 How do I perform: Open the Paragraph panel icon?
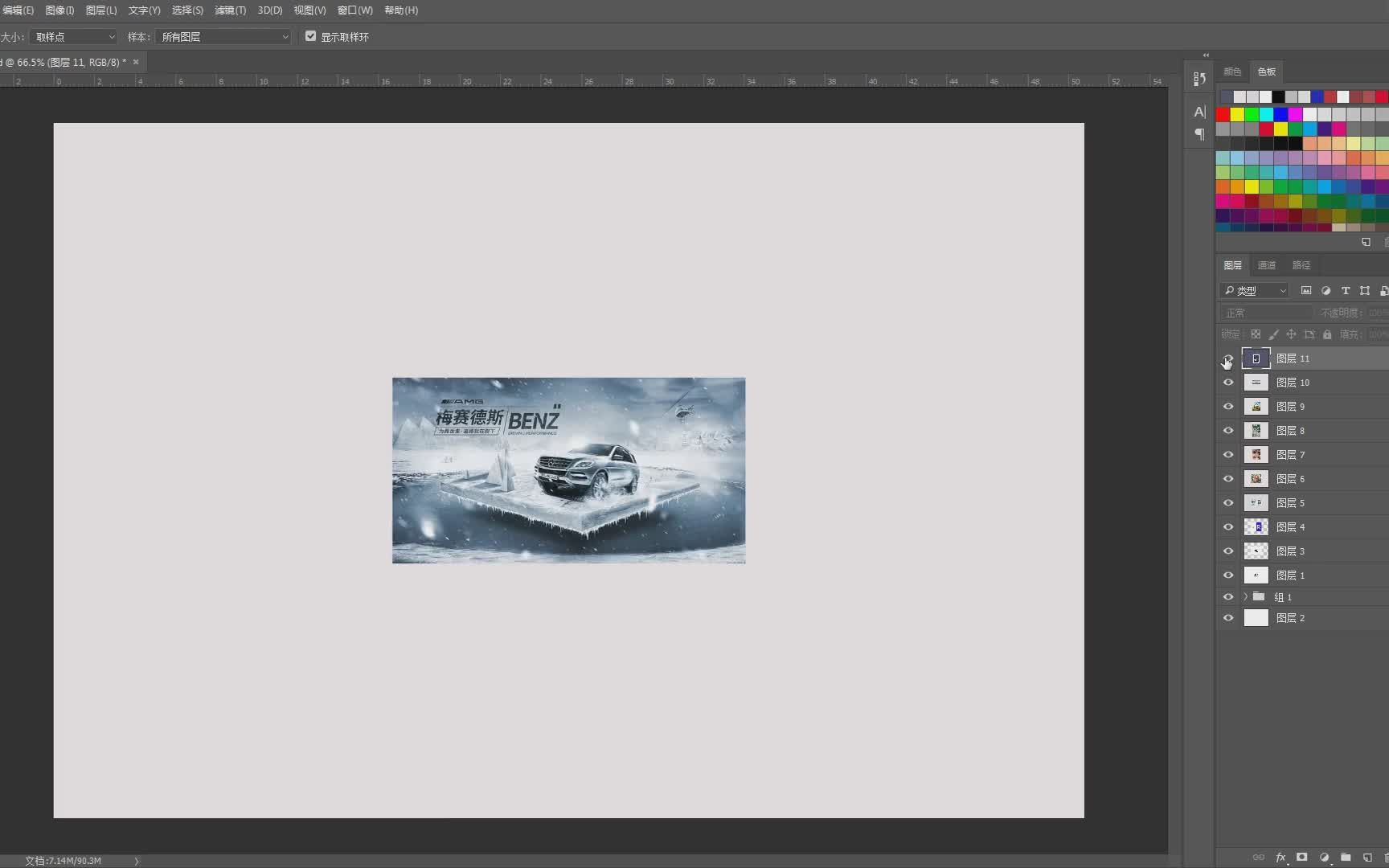tap(1199, 134)
